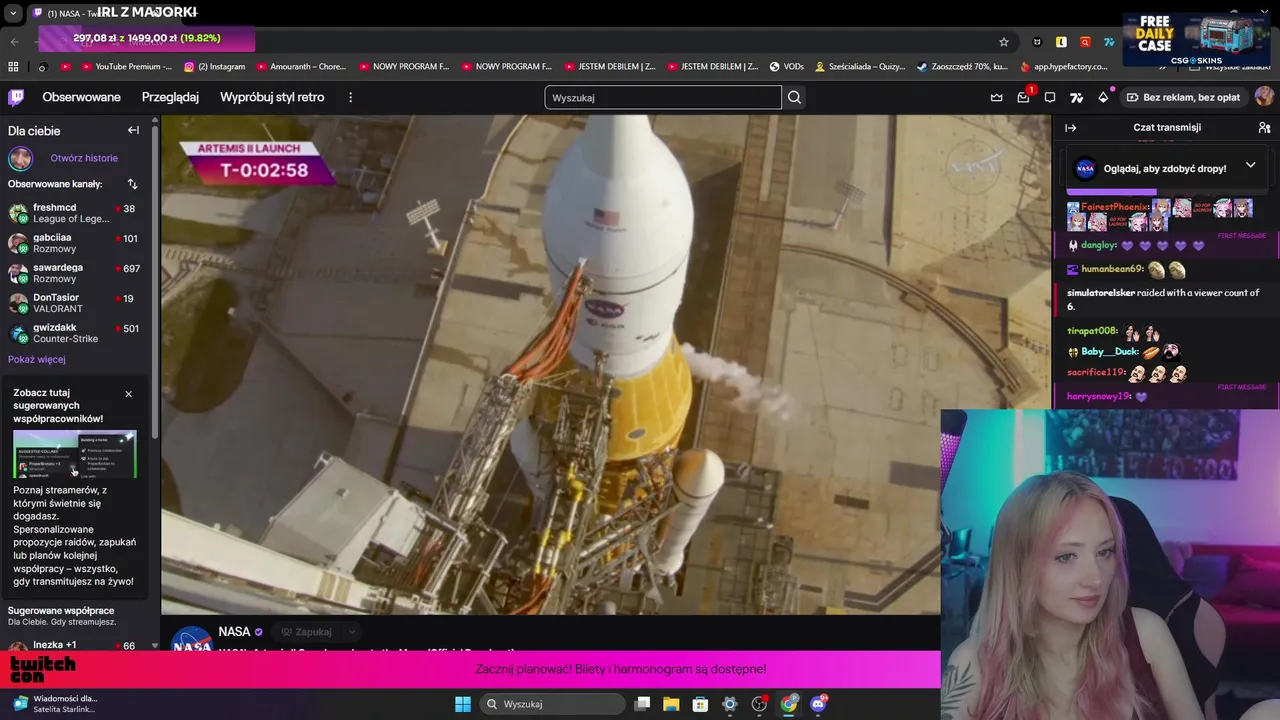
Task: Go to Przeglądaj tab
Action: (x=170, y=97)
